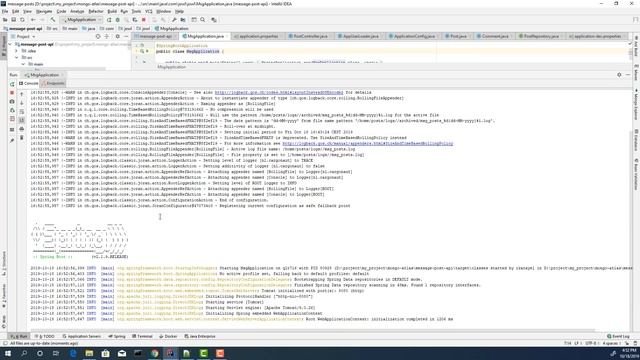Open the MsgApplication run configuration dropdown
Screen dimensions: 640x360
click(x=82, y=20)
